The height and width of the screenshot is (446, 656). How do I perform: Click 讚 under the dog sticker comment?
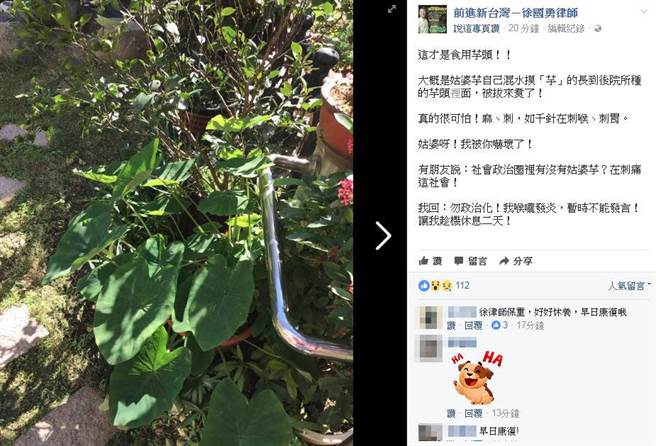(451, 413)
